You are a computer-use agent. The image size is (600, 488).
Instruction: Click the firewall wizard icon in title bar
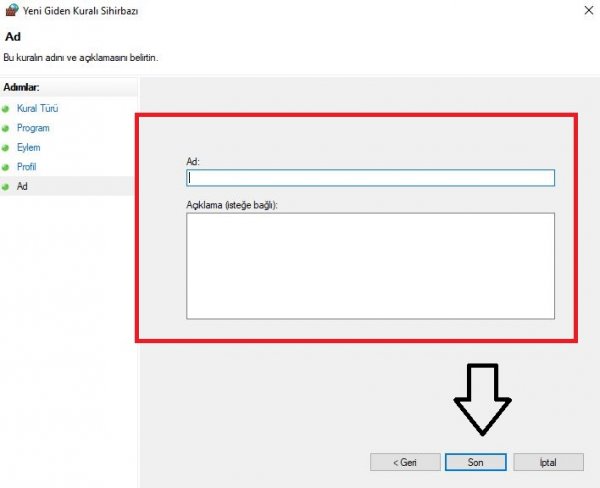12,11
